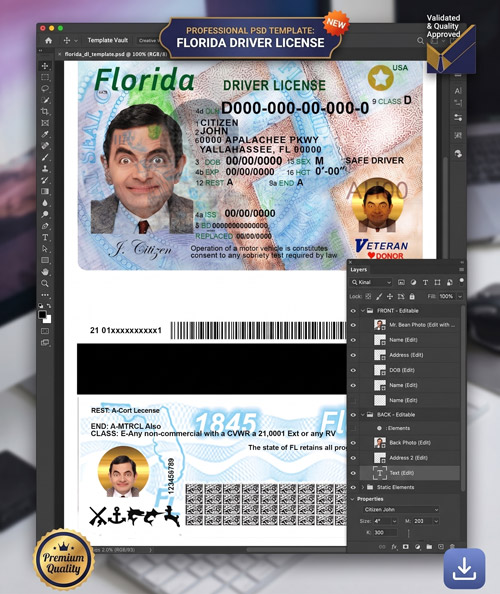Open the three-dot Edit Toolbar menu
The image size is (500, 594).
[x=45, y=295]
